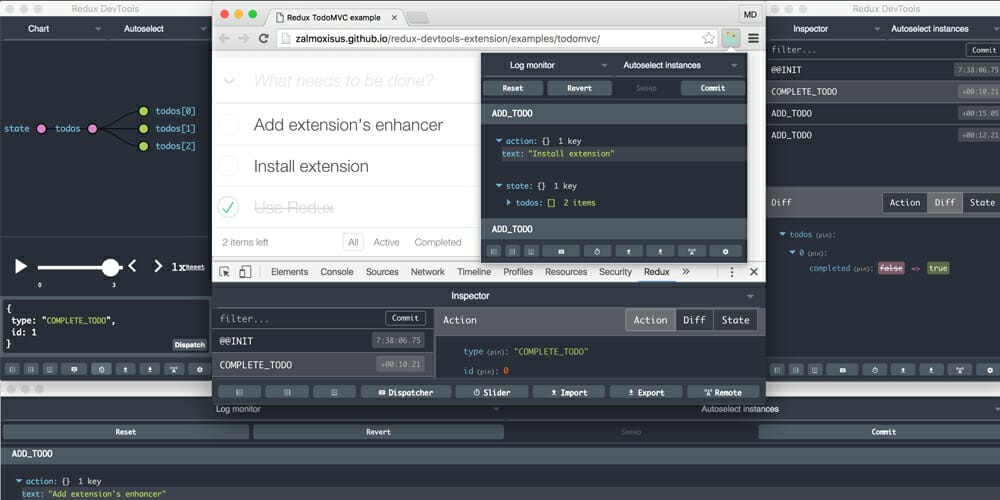The height and width of the screenshot is (500, 1000).
Task: Switch to Diff view in DevTools Inspector
Action: click(x=694, y=320)
